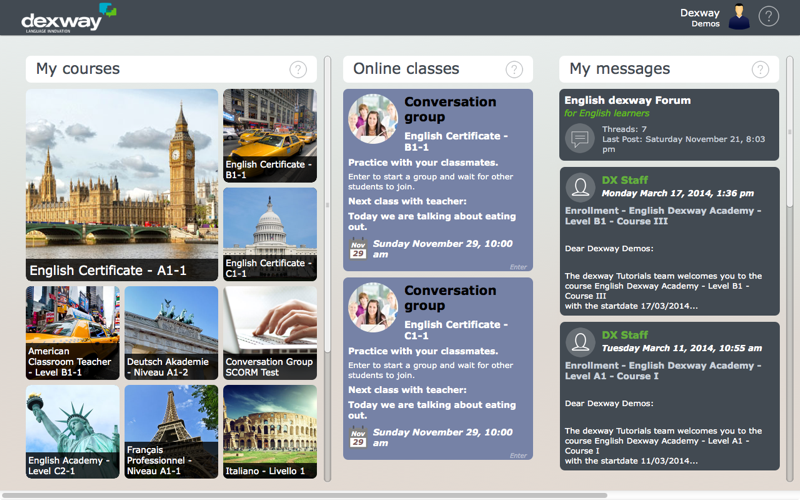800x500 pixels.
Task: Open help for My courses
Action: click(298, 69)
